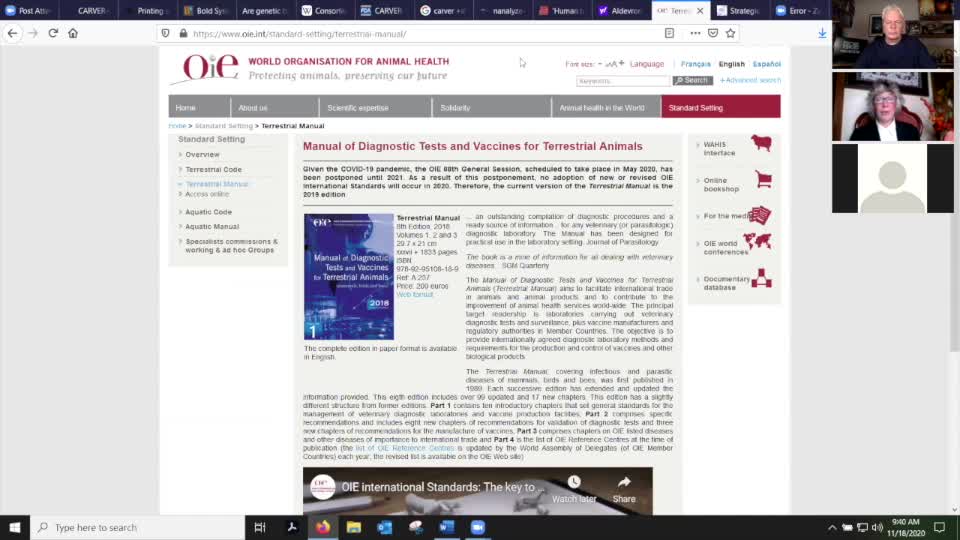Click the Windows taskbar search box

(x=138, y=527)
